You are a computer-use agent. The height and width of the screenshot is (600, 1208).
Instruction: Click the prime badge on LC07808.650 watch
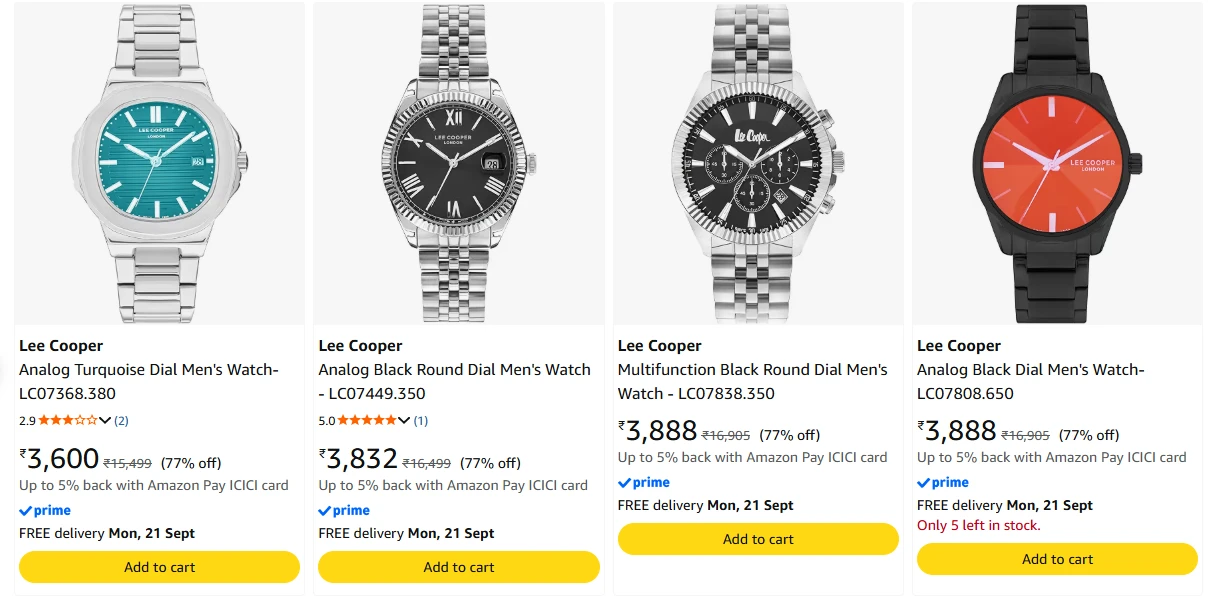point(943,482)
